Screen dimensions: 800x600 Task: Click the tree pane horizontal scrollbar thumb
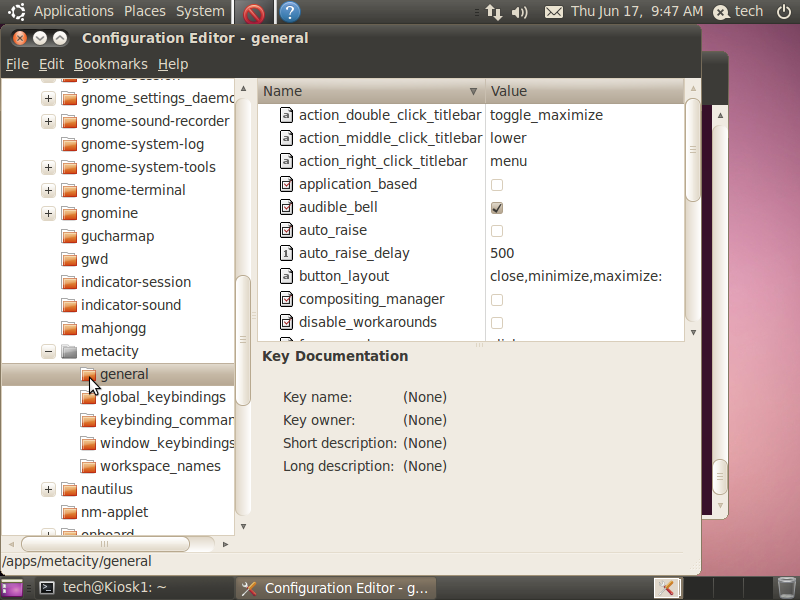click(x=105, y=544)
